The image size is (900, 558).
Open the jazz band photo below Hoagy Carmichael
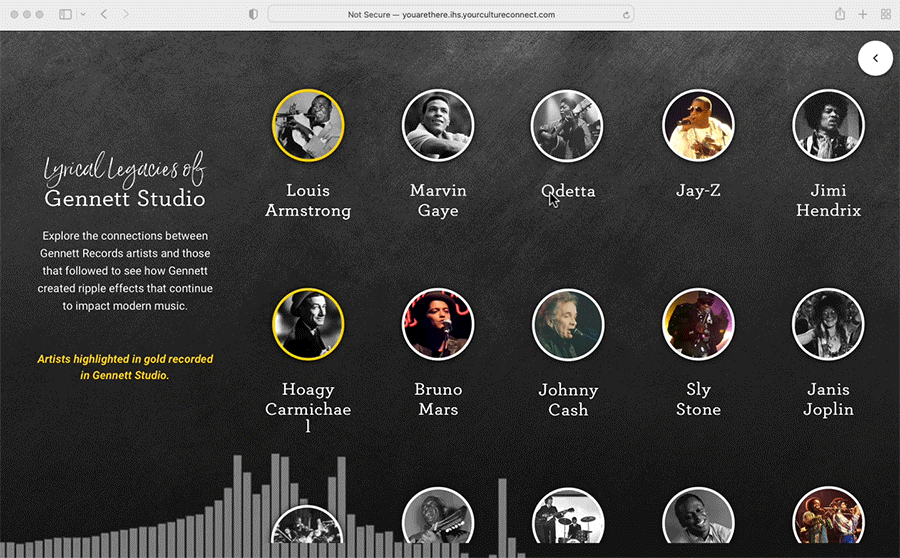pos(307,524)
